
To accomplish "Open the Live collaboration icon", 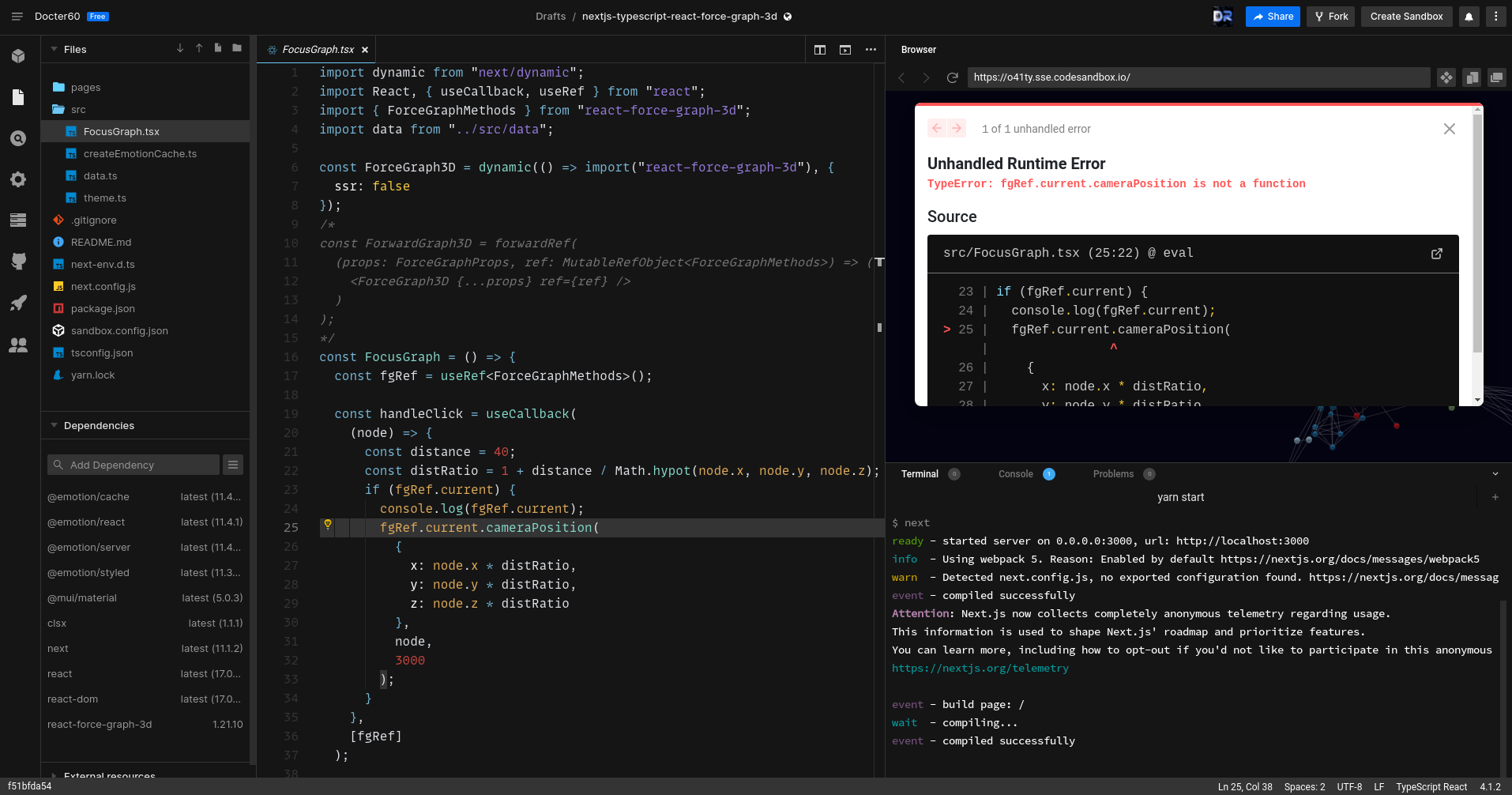I will pyautogui.click(x=18, y=345).
